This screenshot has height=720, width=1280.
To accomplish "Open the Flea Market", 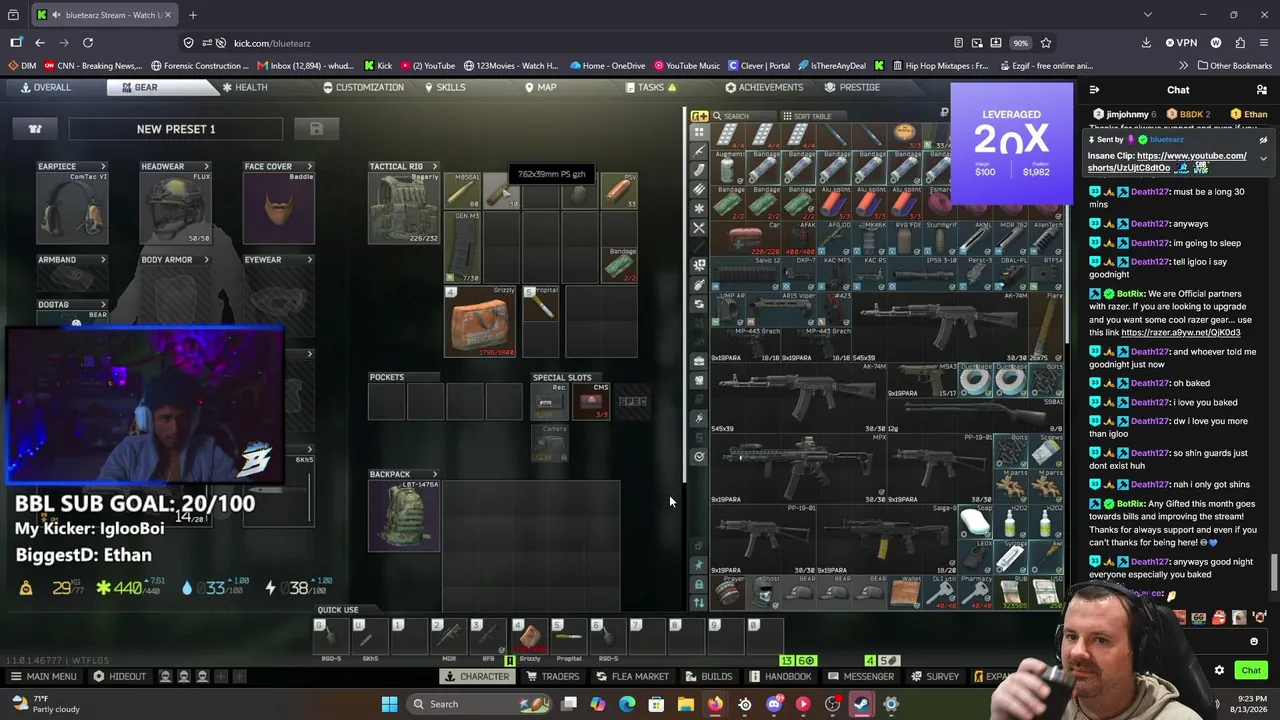I will 632,676.
